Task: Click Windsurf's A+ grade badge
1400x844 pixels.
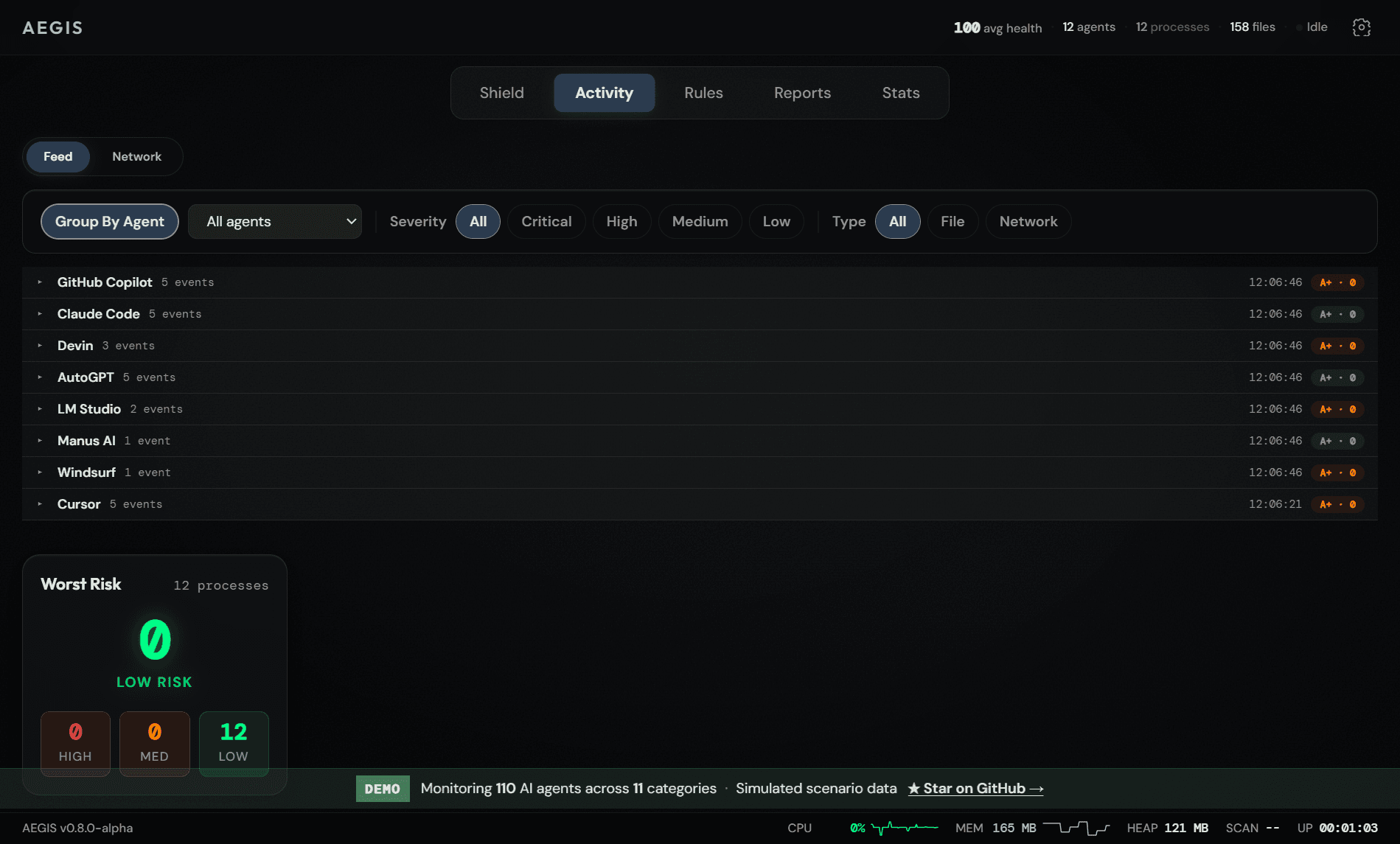Action: (1337, 472)
